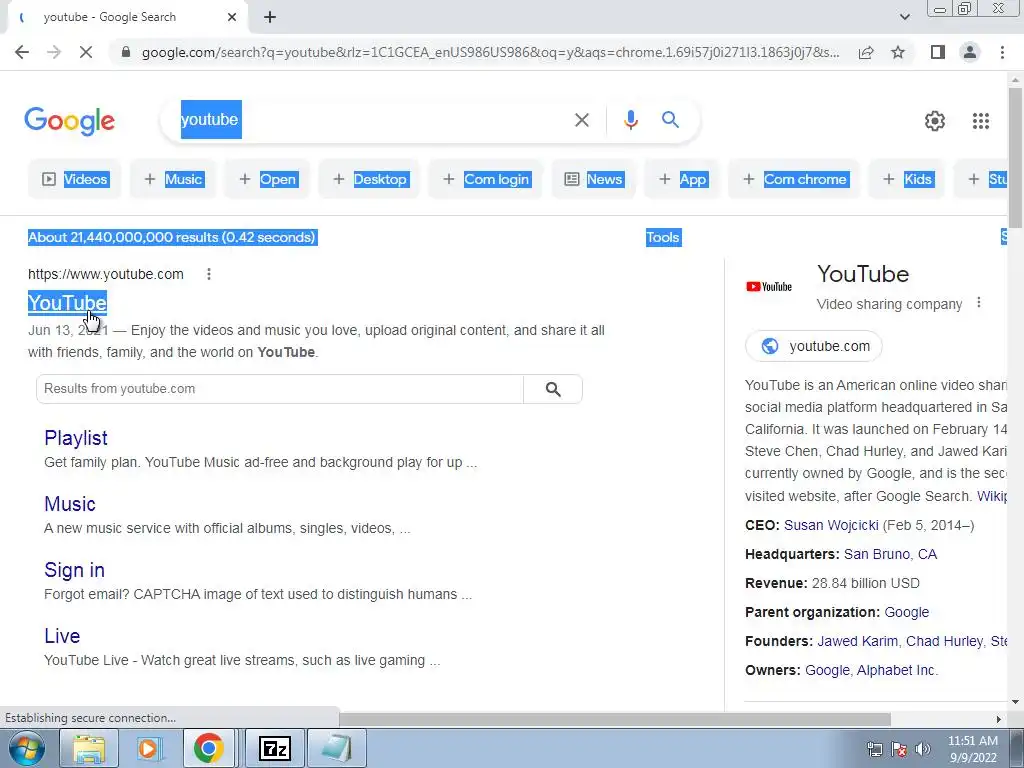Open 7-Zip from the taskbar

click(x=275, y=748)
